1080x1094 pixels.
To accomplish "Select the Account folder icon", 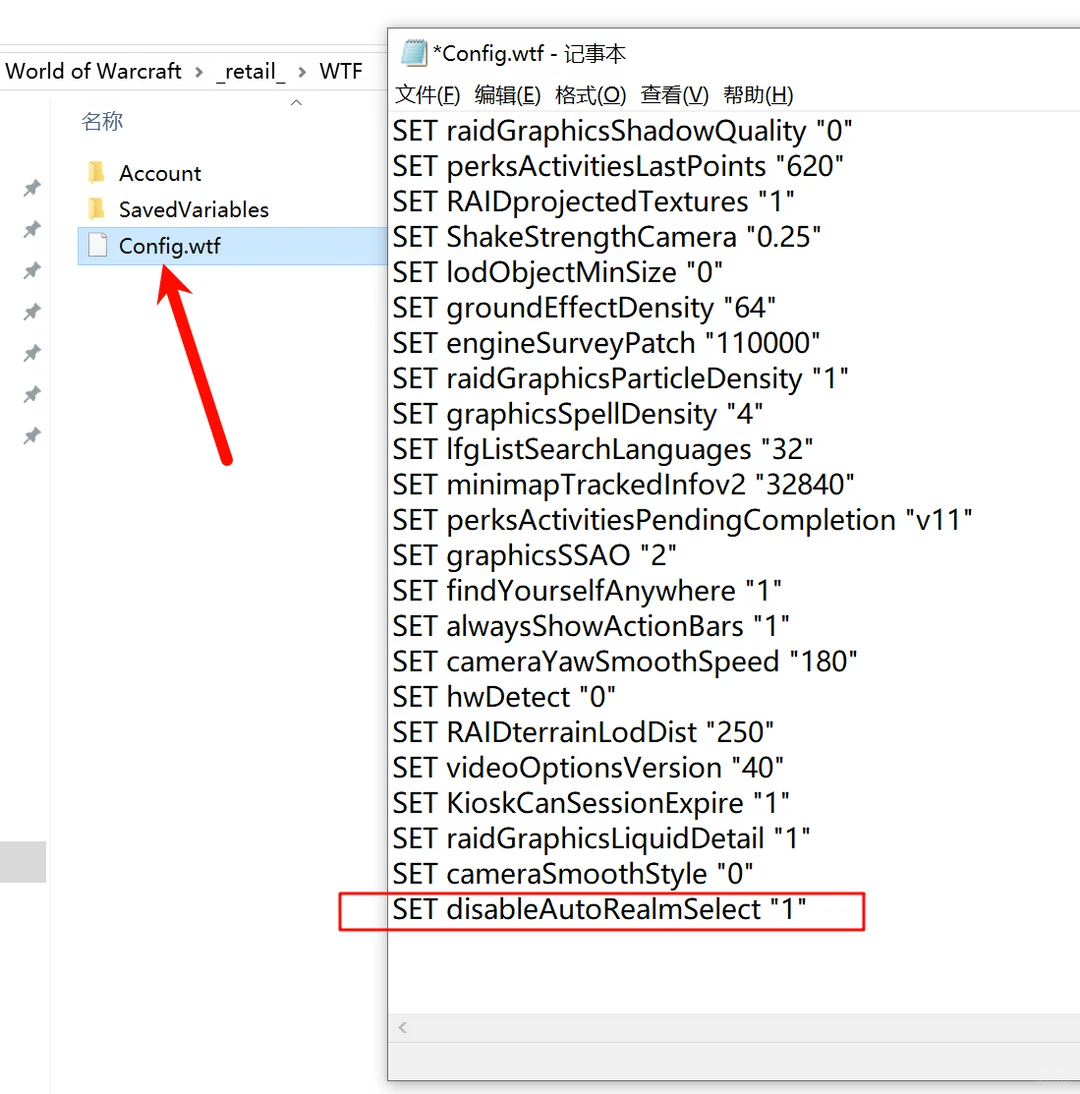I will pyautogui.click(x=97, y=172).
